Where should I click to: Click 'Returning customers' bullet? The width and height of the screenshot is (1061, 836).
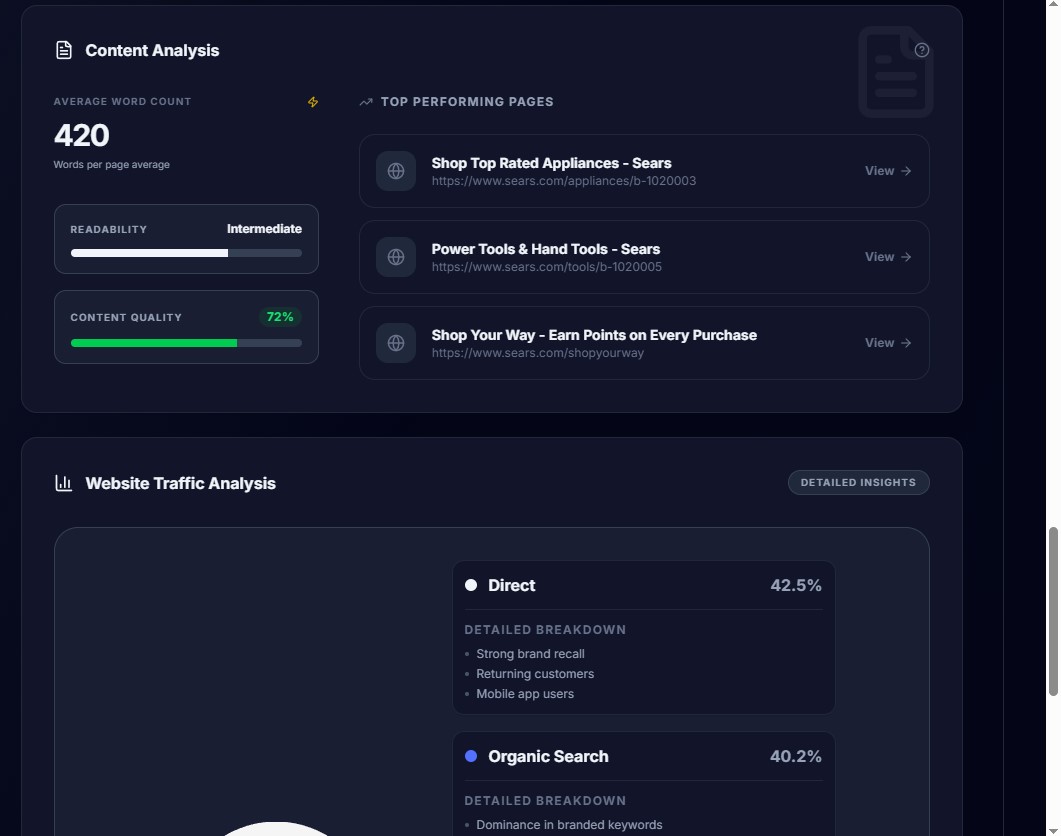tap(535, 674)
